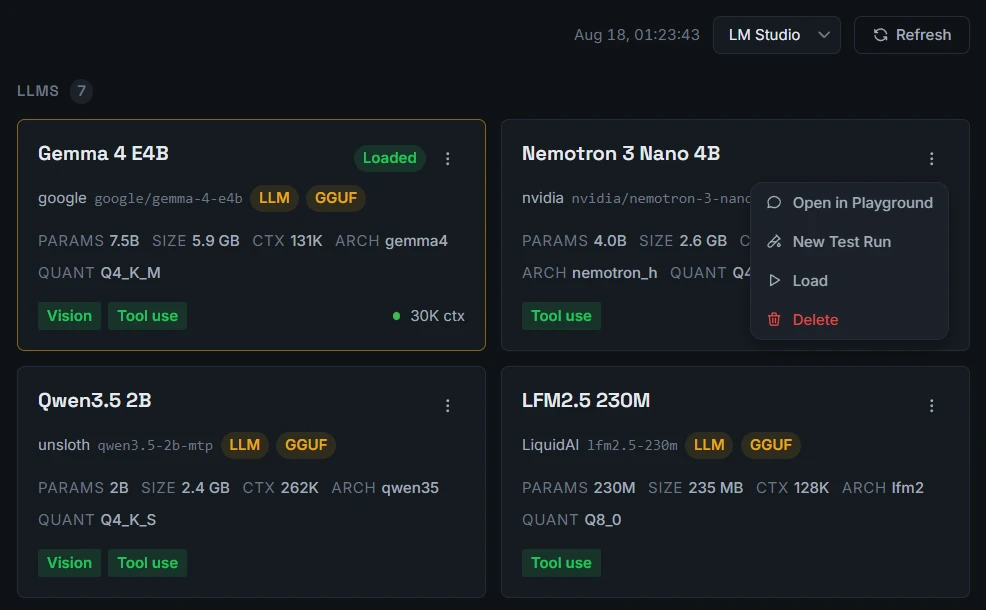Click the CTX 131K value
Viewport: 986px width, 610px height.
[306, 241]
